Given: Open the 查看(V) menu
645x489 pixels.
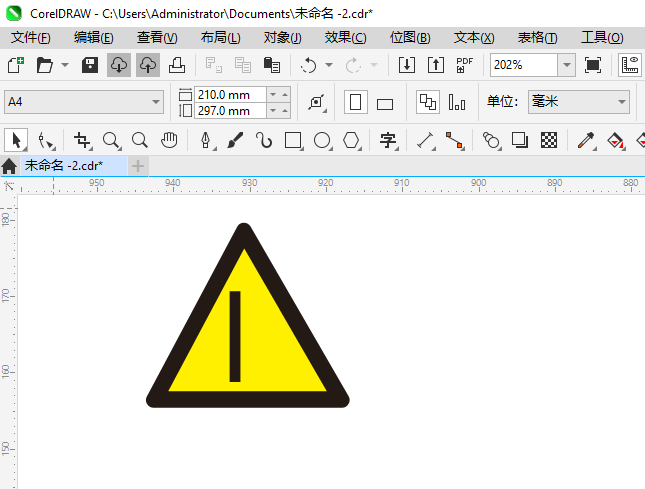Looking at the screenshot, I should pos(157,38).
